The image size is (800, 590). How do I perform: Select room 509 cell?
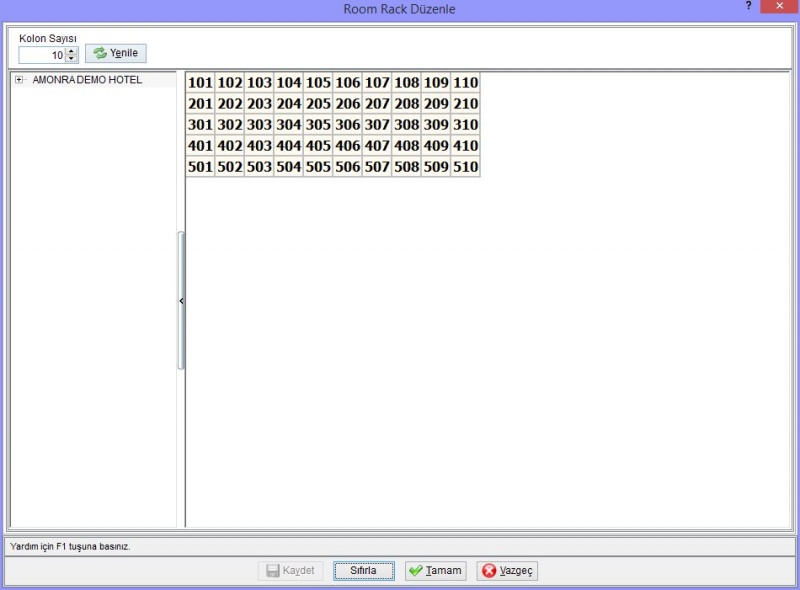point(436,166)
